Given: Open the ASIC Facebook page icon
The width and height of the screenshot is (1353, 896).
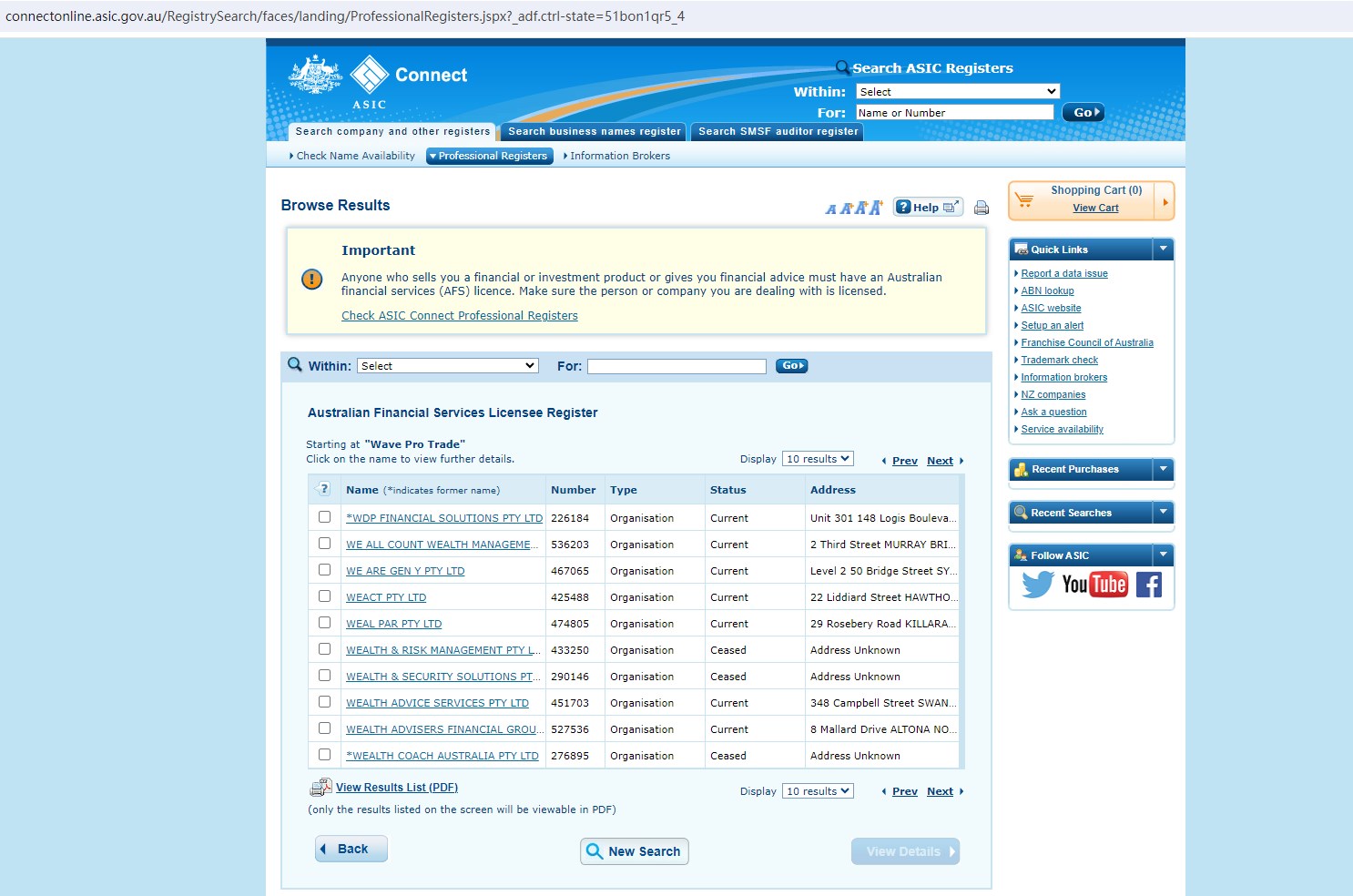Looking at the screenshot, I should tap(1149, 585).
